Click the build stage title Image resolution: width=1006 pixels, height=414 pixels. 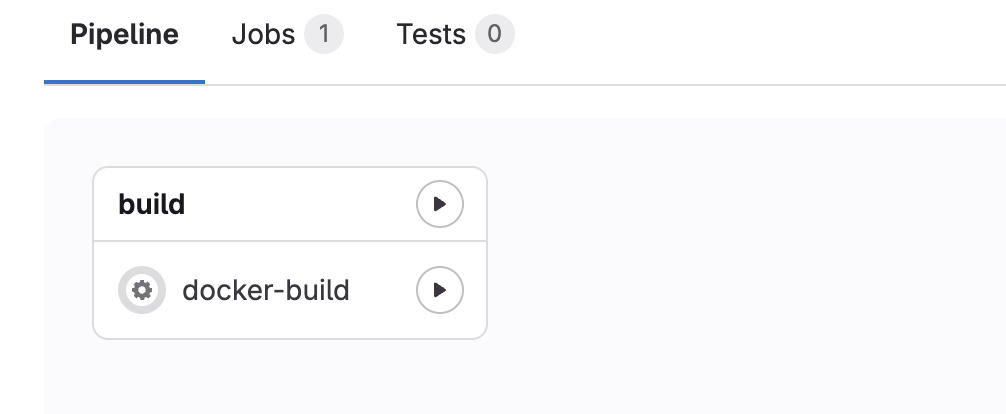[x=152, y=204]
